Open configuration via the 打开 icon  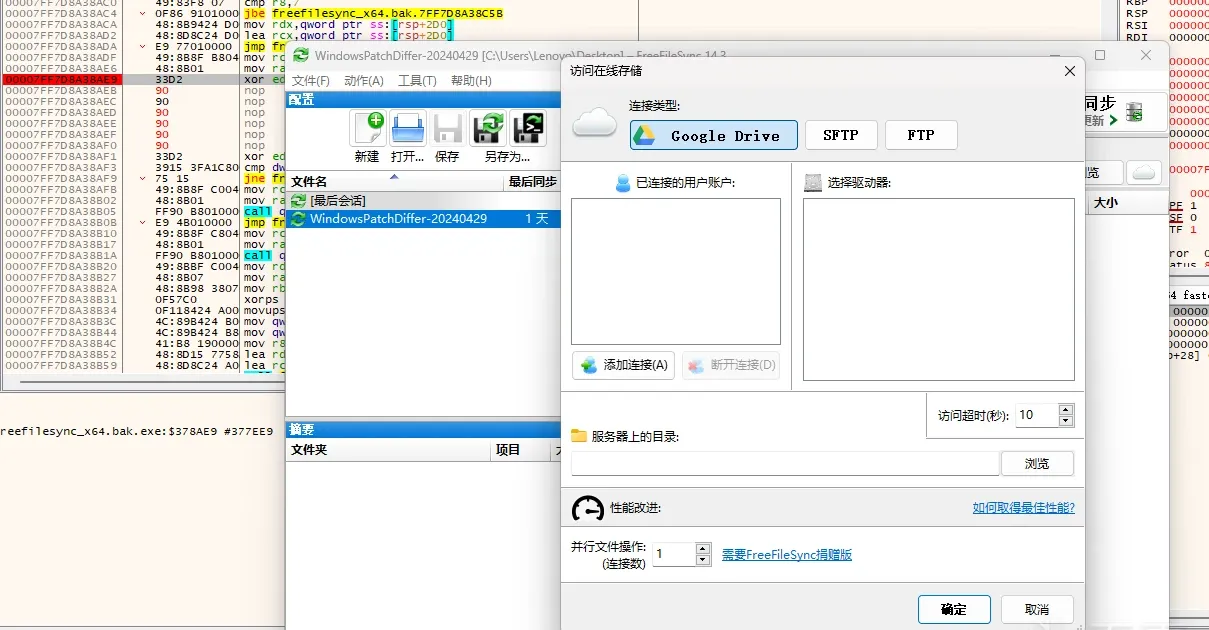407,129
